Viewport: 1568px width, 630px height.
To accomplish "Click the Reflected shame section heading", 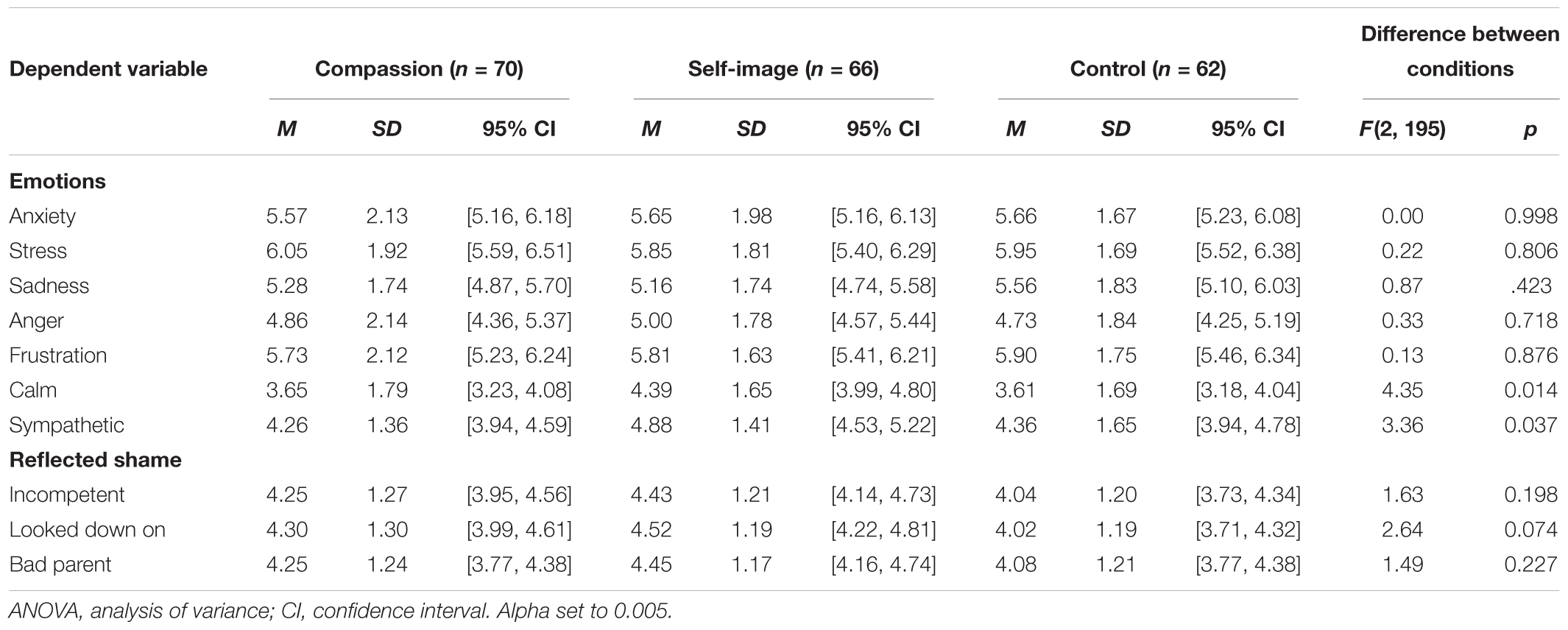I will click(96, 460).
